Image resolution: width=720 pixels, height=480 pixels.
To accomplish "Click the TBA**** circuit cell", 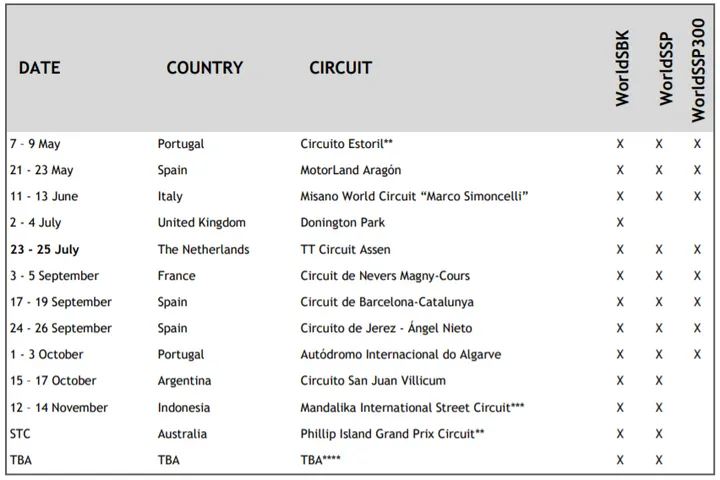I will (321, 460).
